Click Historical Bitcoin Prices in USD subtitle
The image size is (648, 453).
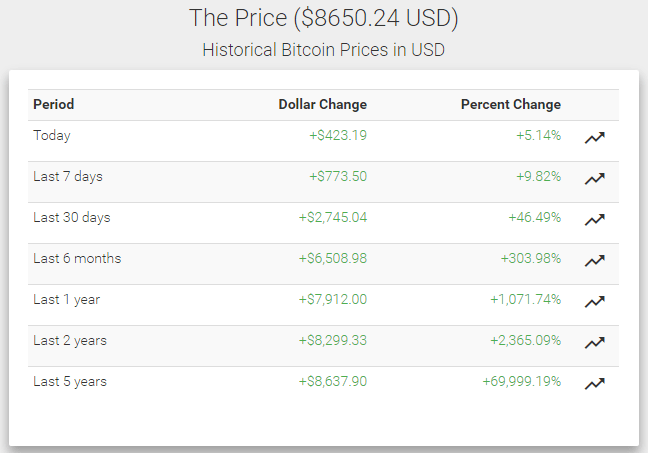pyautogui.click(x=324, y=49)
